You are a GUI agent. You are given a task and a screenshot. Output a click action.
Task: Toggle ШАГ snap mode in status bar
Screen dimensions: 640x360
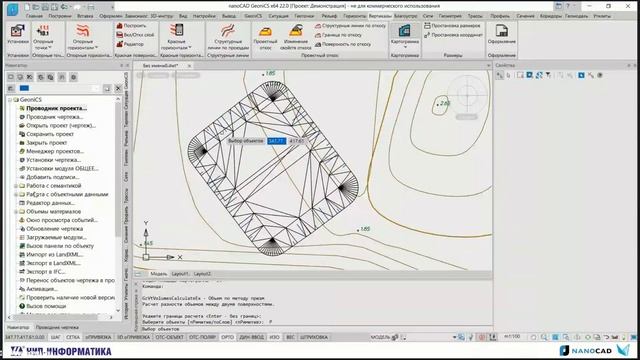pyautogui.click(x=55, y=337)
